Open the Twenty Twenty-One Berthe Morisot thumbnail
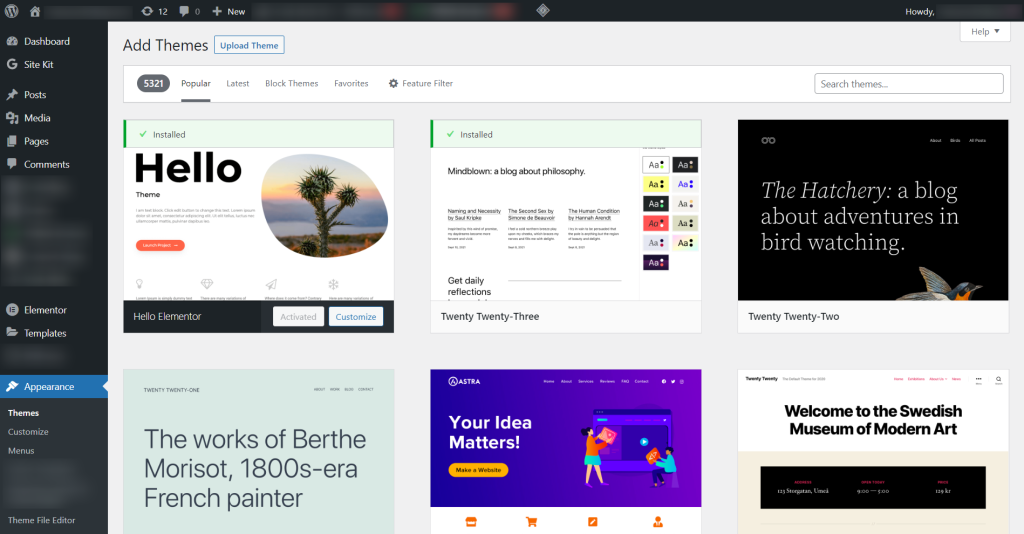Viewport: 1024px width, 534px height. [259, 452]
